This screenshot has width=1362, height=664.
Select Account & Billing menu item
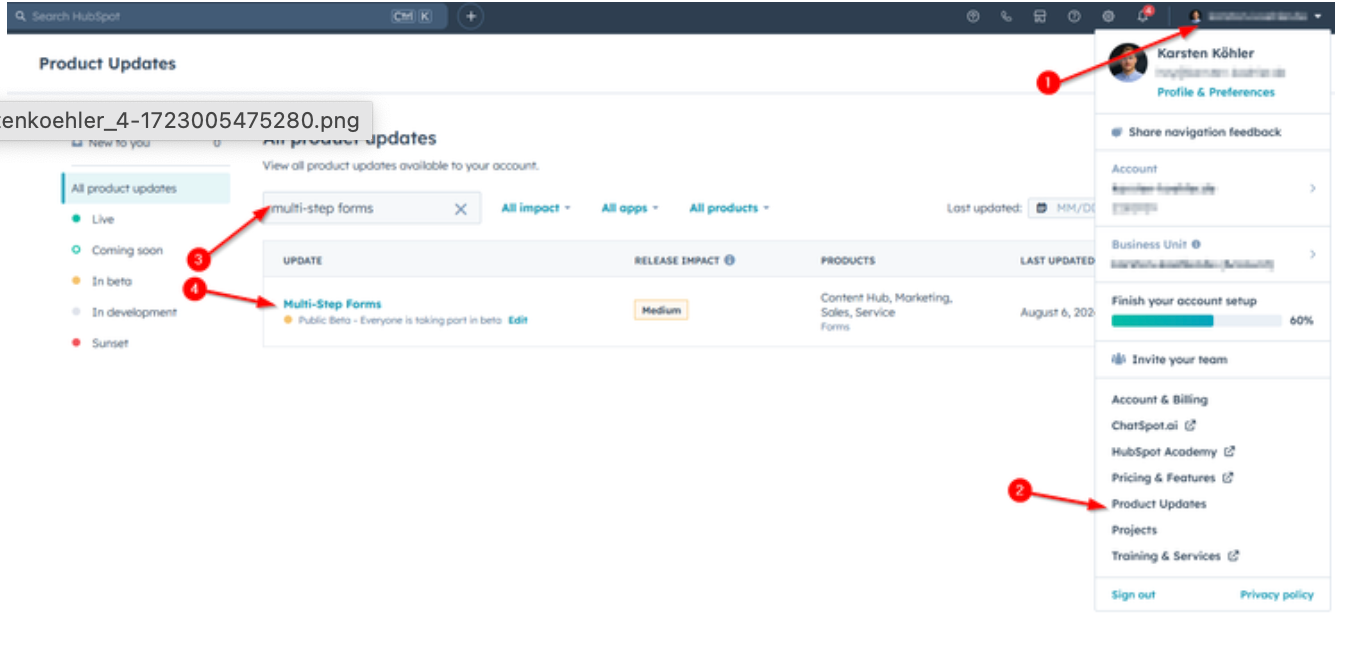point(1159,399)
